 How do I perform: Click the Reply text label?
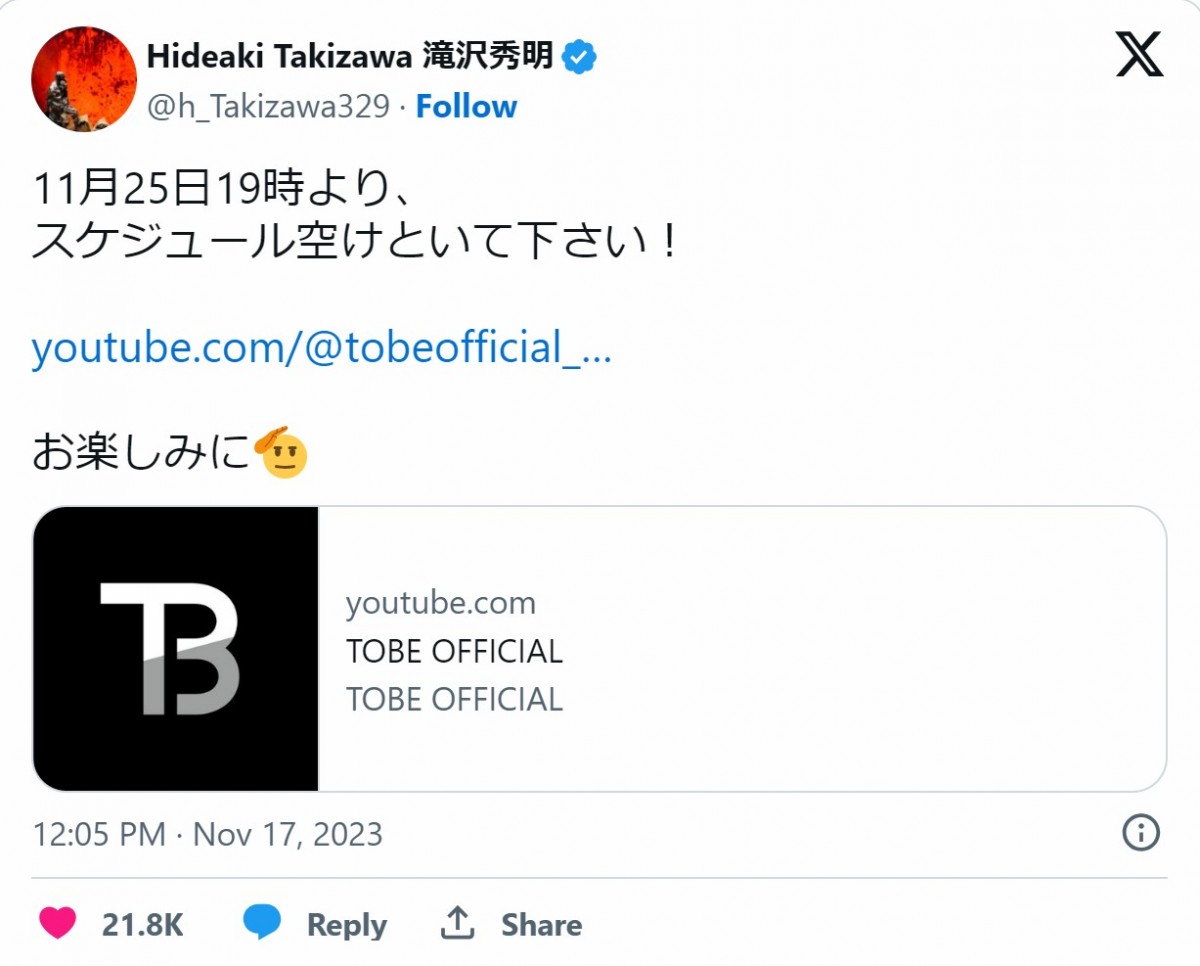346,925
